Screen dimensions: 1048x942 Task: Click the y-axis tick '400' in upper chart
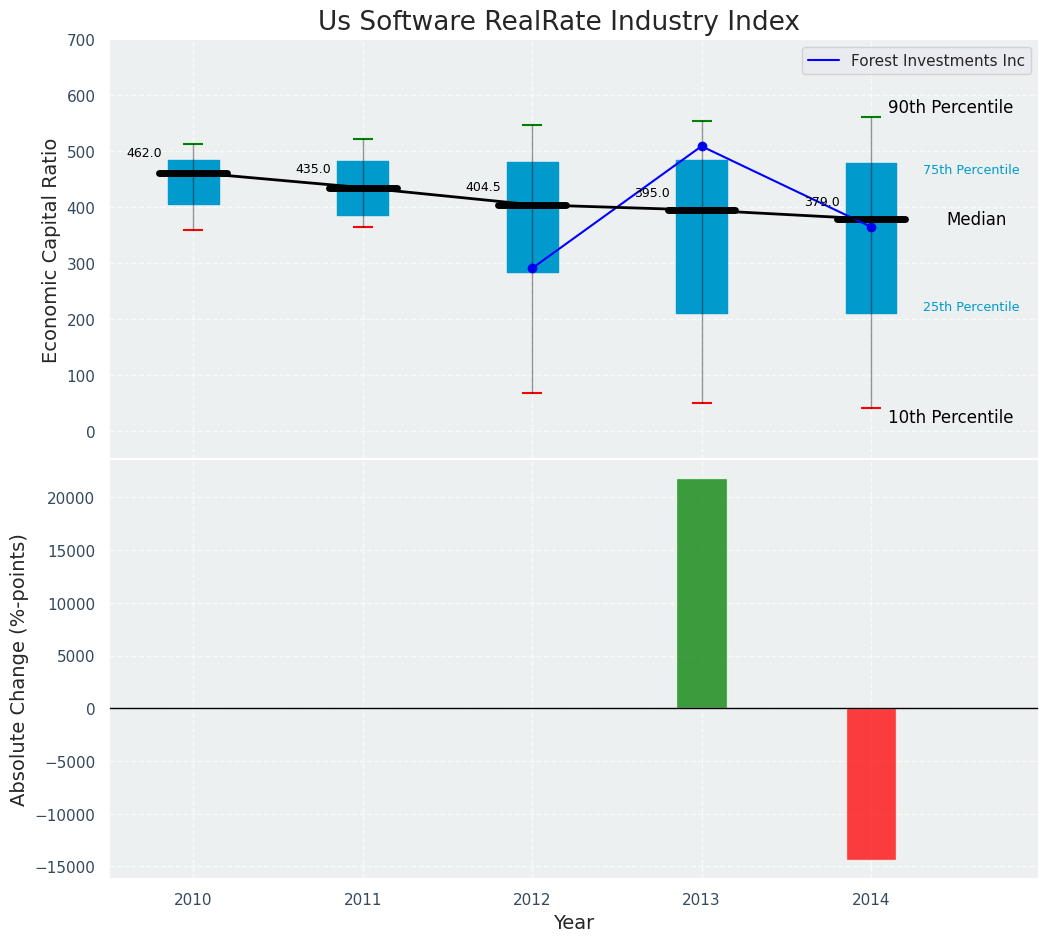point(81,209)
